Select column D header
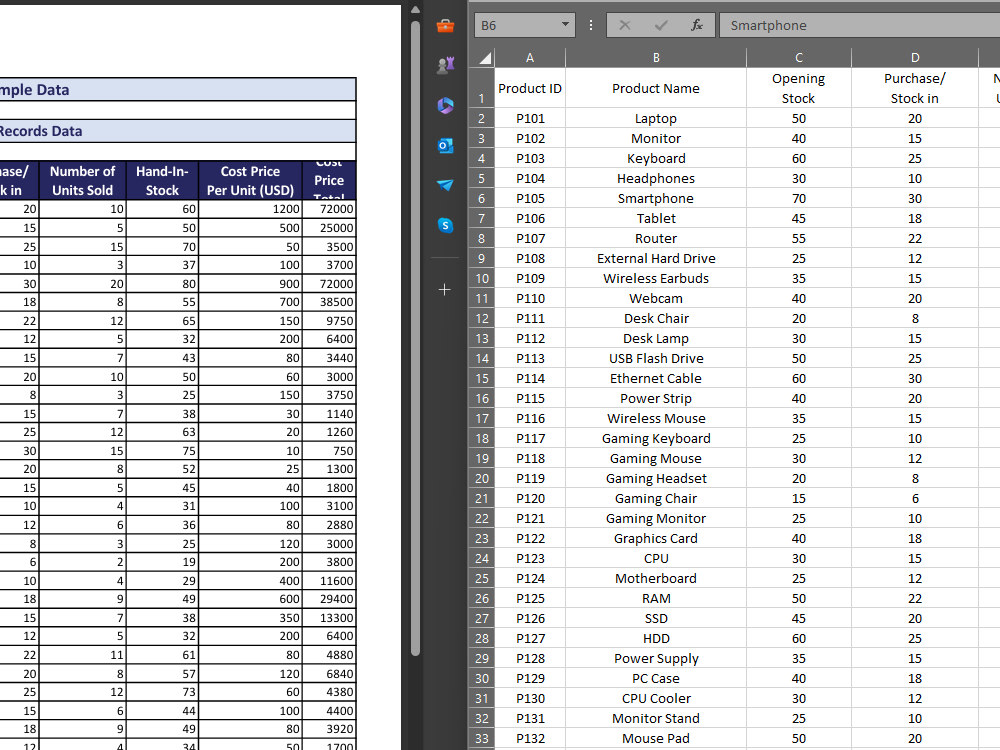This screenshot has width=1000, height=750. point(915,58)
